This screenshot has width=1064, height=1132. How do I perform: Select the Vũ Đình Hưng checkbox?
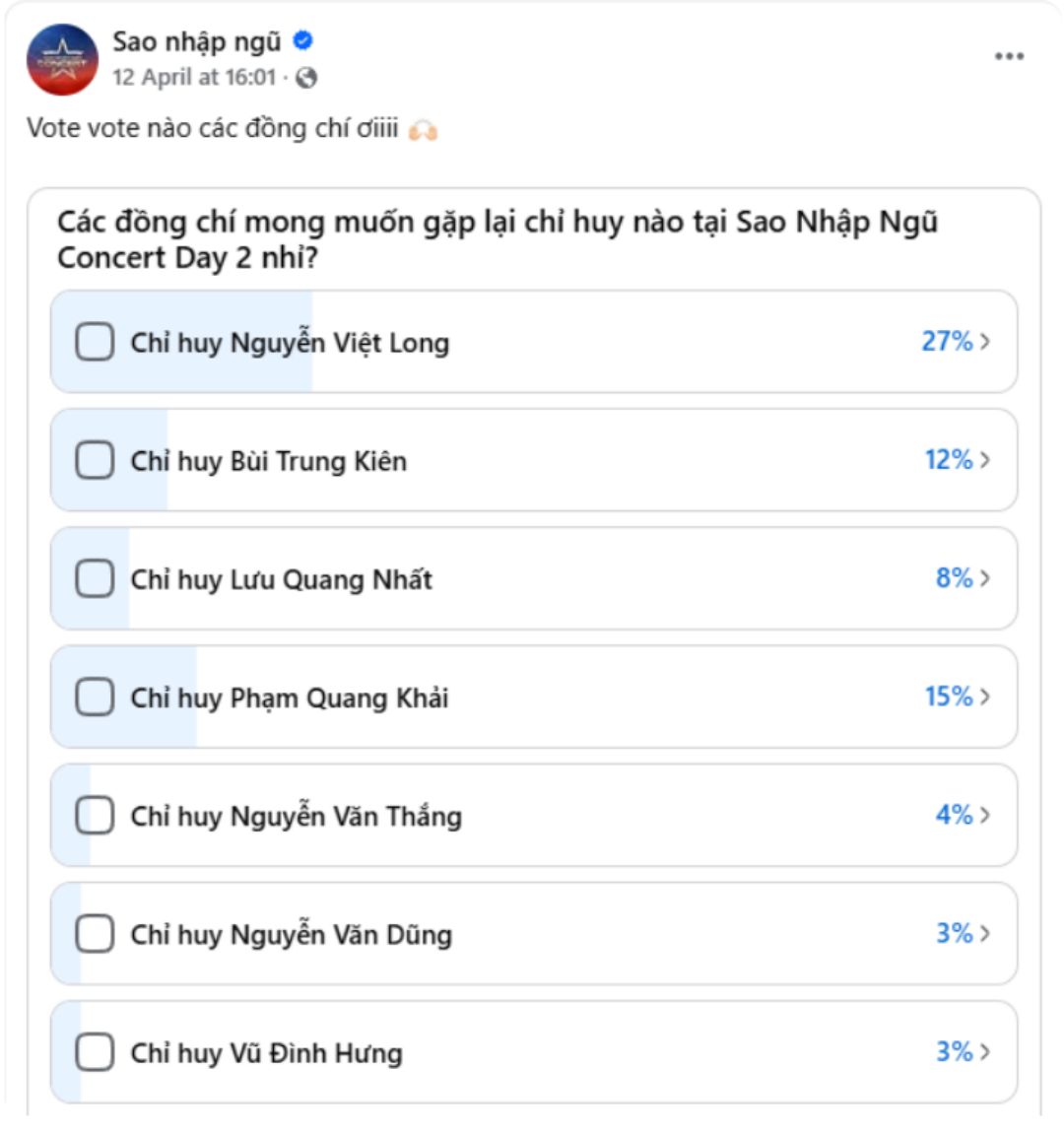coord(95,1051)
